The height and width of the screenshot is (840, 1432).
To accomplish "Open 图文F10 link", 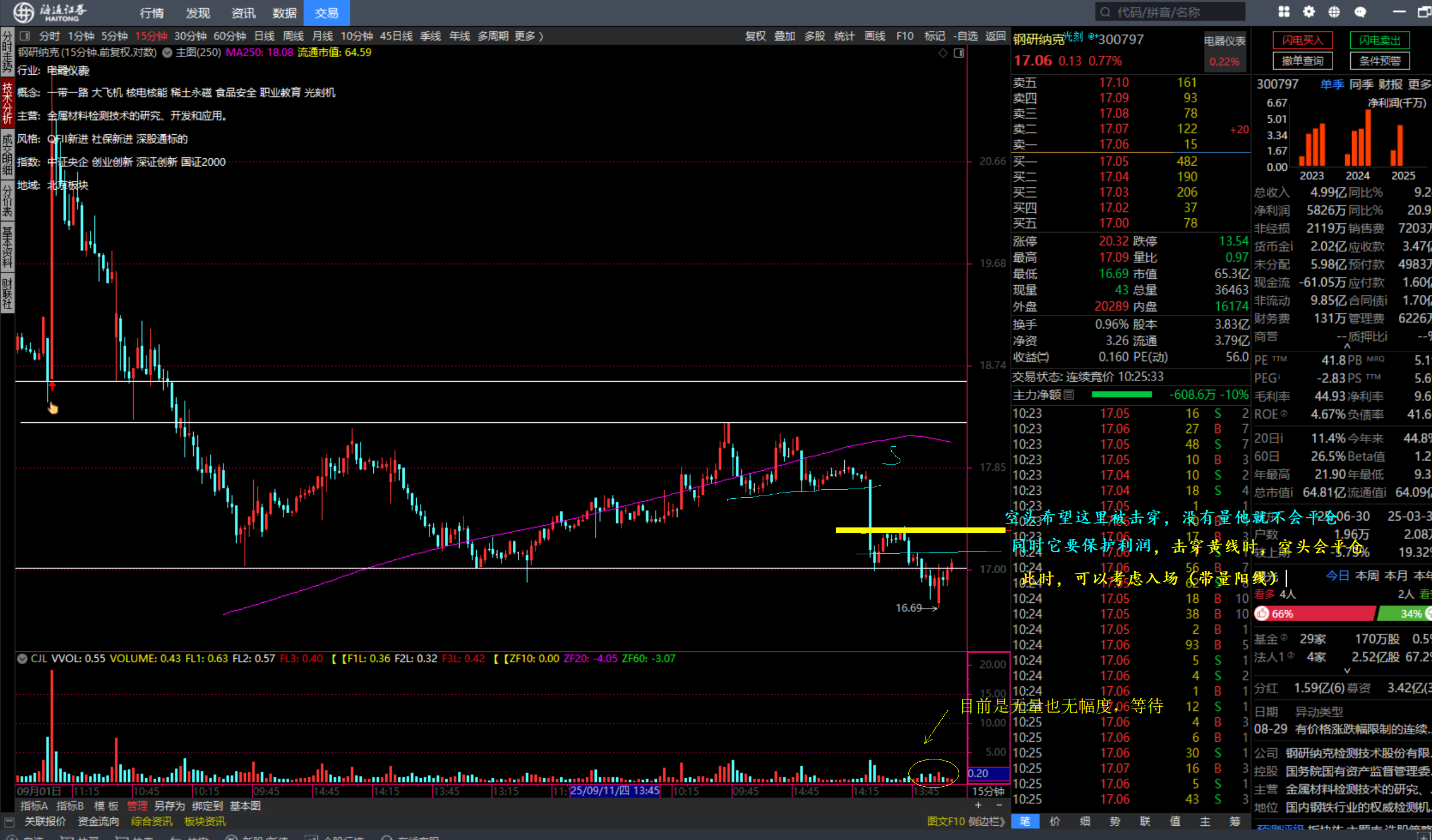I will [x=946, y=821].
